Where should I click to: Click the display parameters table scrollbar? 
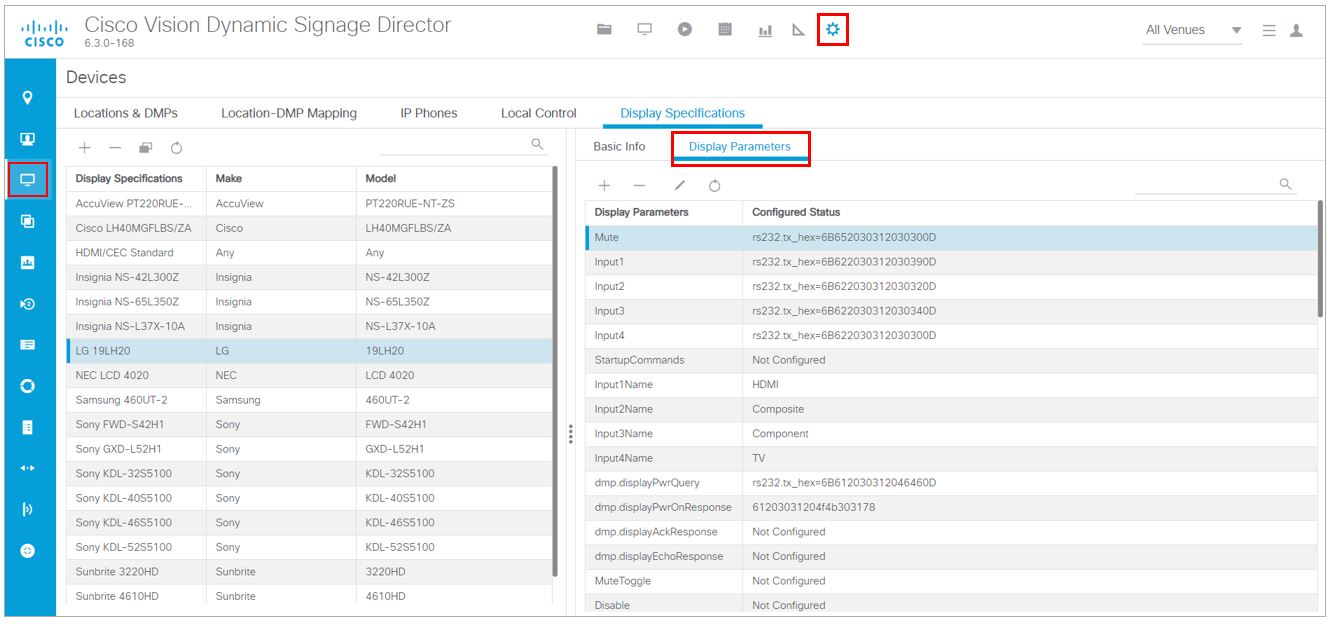coord(1320,260)
